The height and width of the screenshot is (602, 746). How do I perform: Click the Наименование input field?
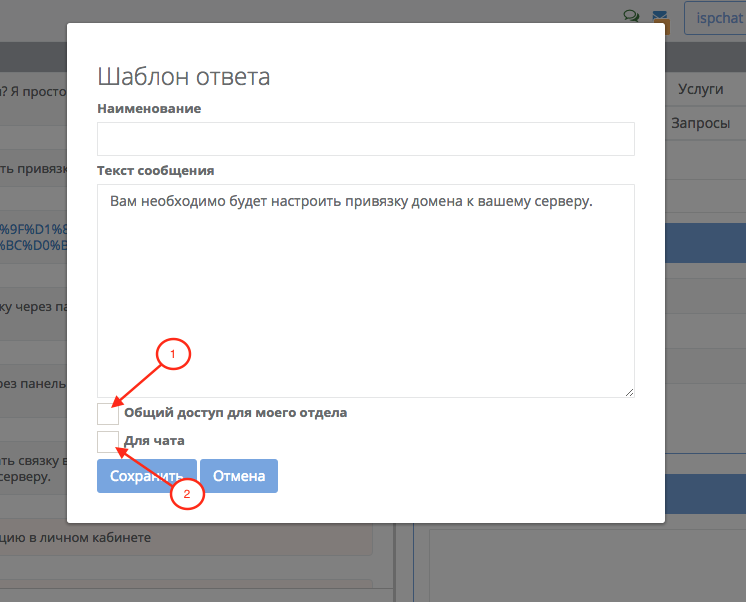[x=365, y=139]
